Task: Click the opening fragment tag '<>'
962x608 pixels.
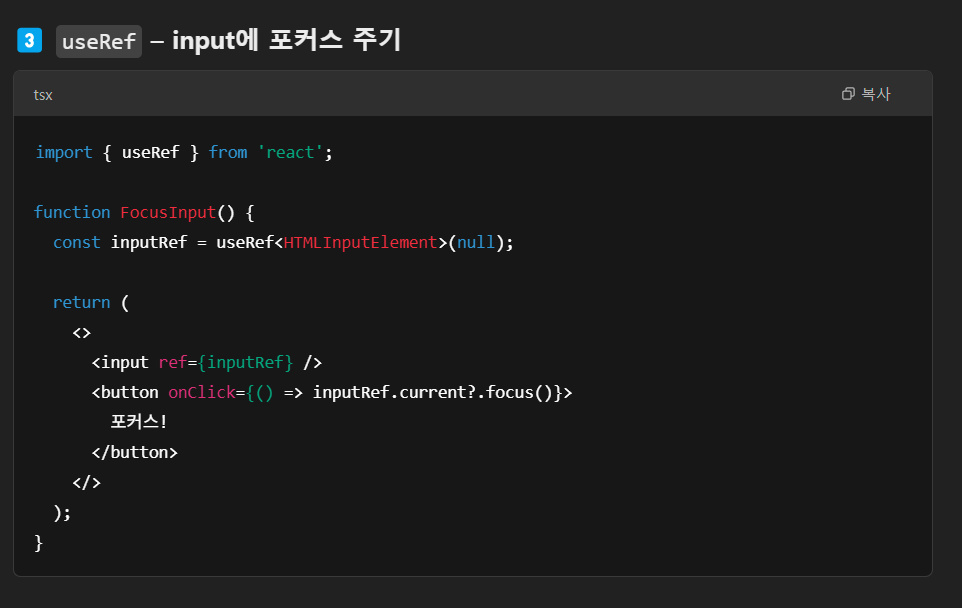Action: tap(82, 333)
